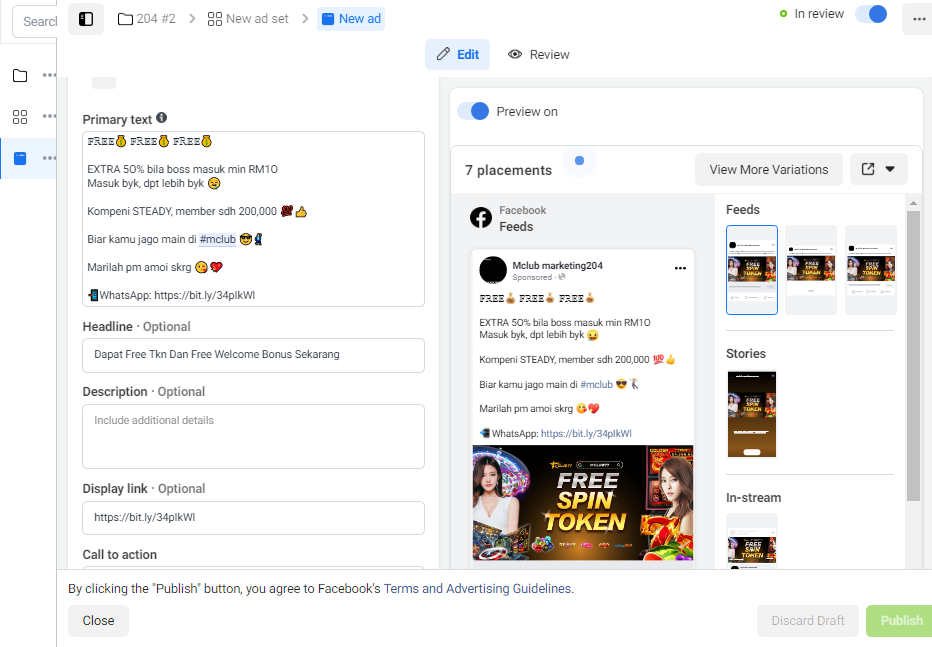Open the Primary text info icon
The width and height of the screenshot is (932, 647).
coord(162,118)
